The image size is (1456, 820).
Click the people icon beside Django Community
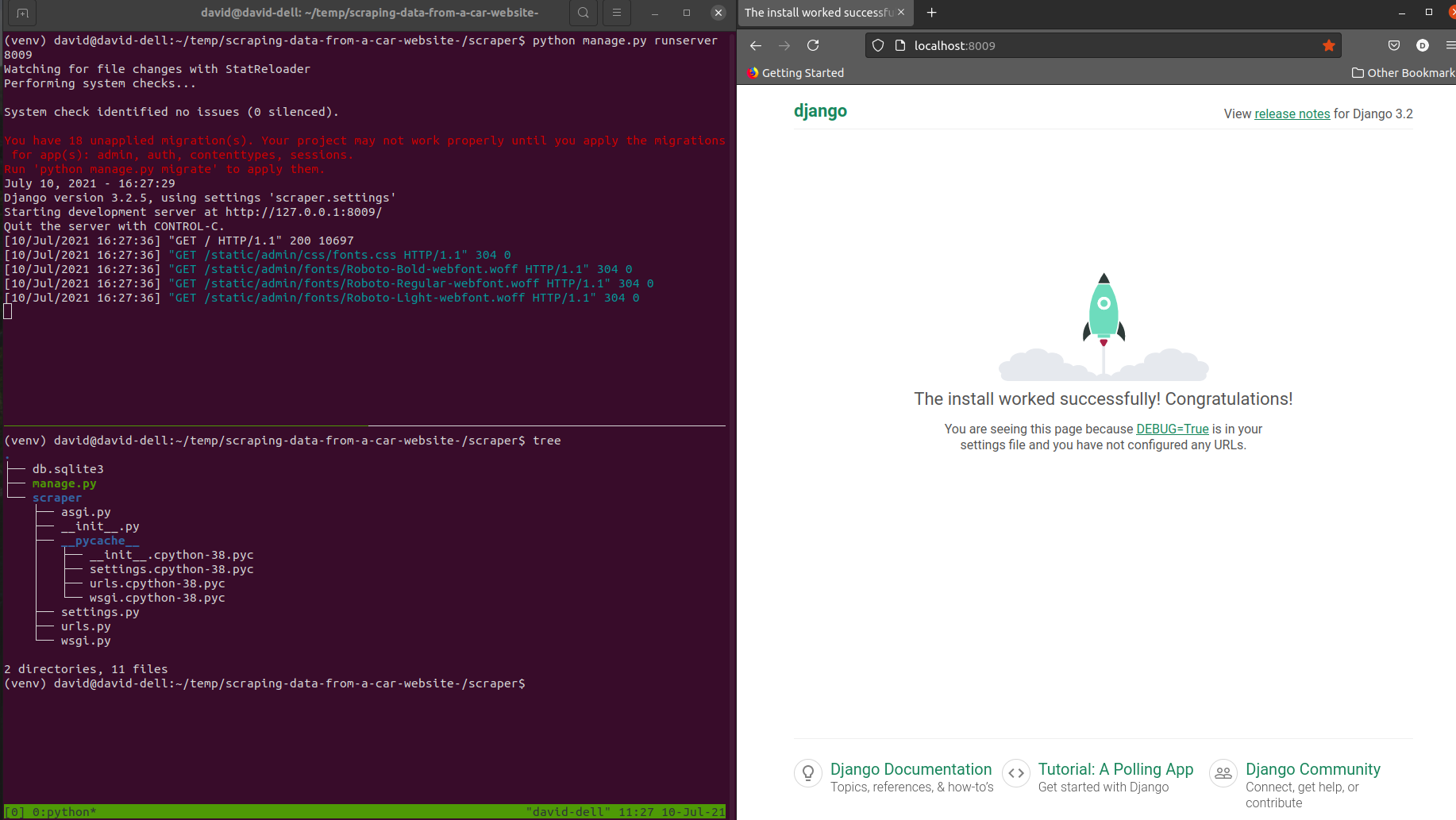1223,772
